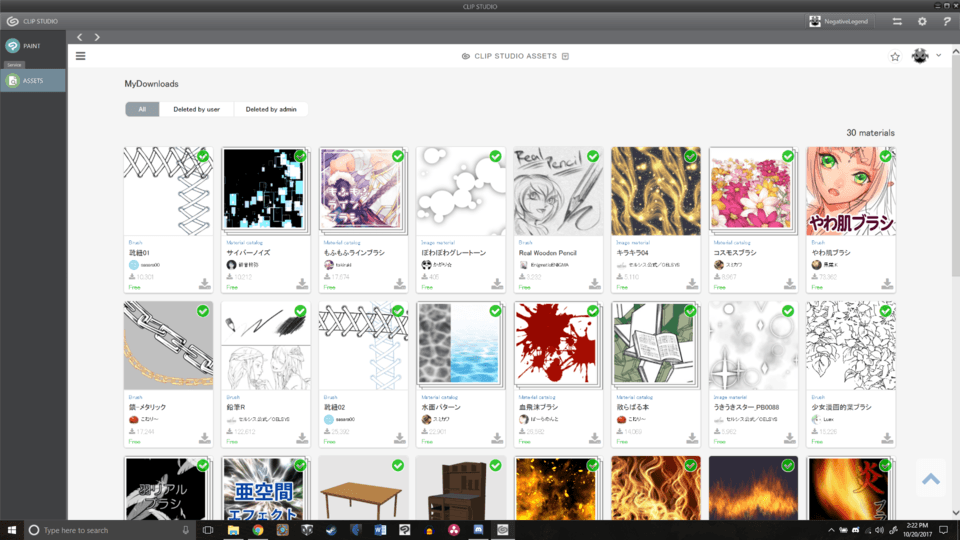Toggle the green checkmark on 血飛沫ブラシ

[593, 312]
